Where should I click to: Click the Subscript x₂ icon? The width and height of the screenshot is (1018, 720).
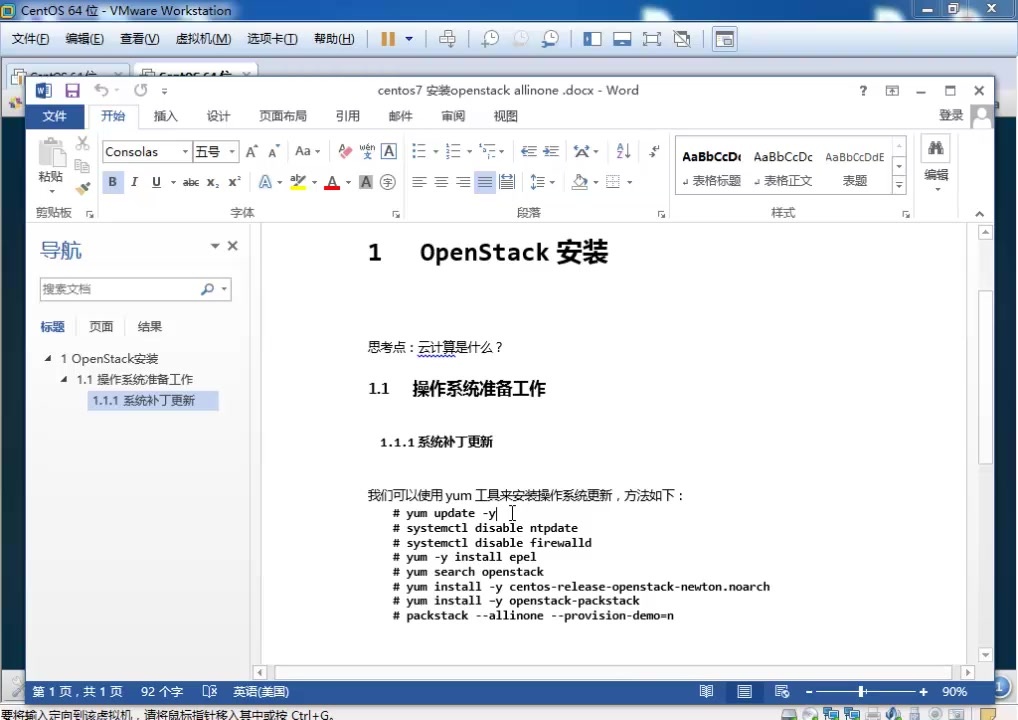tap(212, 182)
